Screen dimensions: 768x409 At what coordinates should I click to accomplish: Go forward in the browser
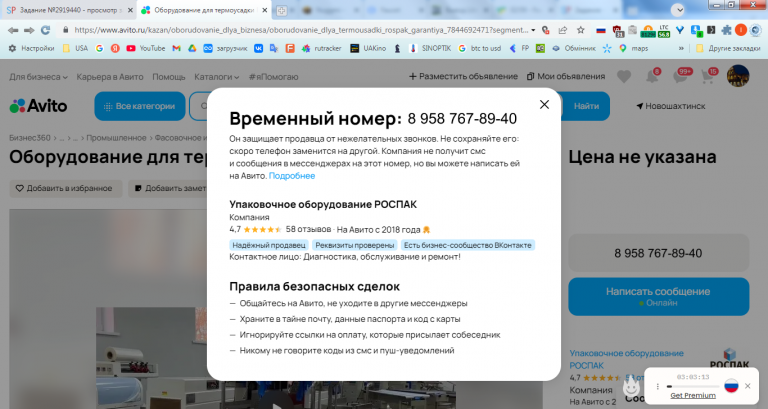[29, 30]
